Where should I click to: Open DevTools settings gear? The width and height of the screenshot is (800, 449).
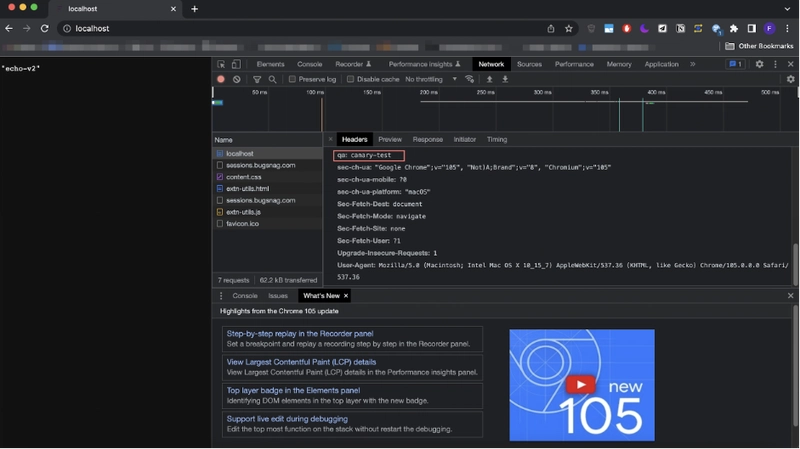point(759,64)
